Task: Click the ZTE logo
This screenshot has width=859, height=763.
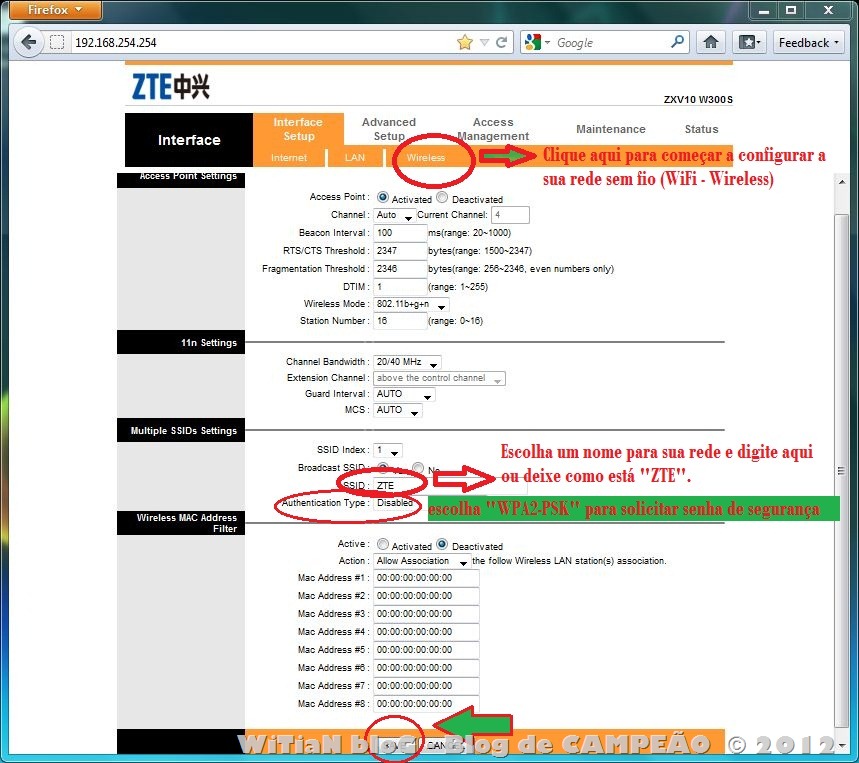Action: tap(170, 87)
